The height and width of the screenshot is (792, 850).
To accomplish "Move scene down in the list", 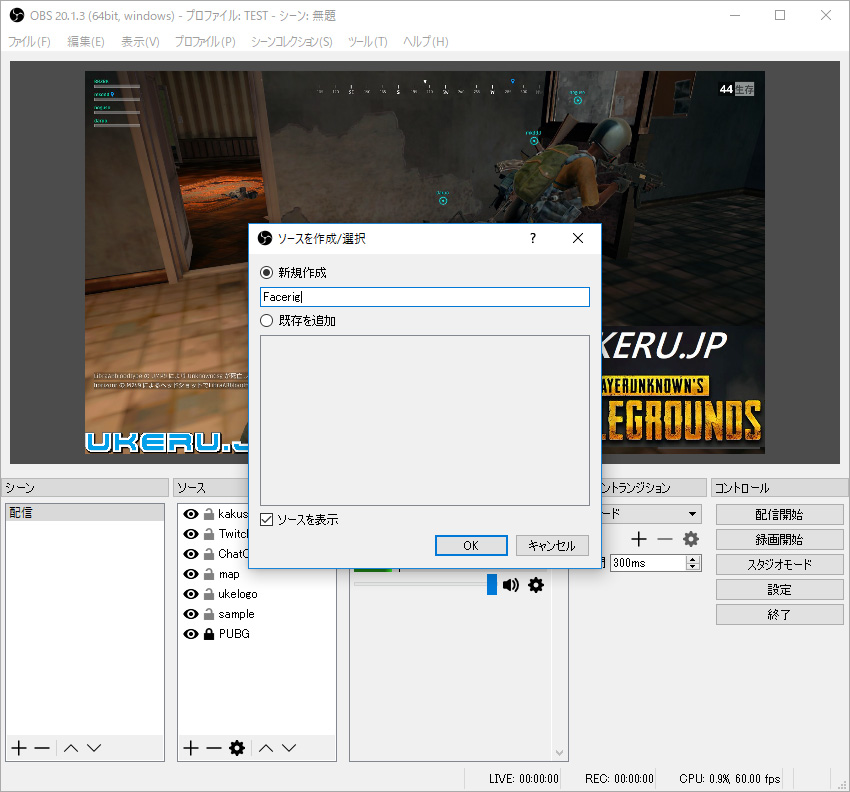I will (94, 748).
